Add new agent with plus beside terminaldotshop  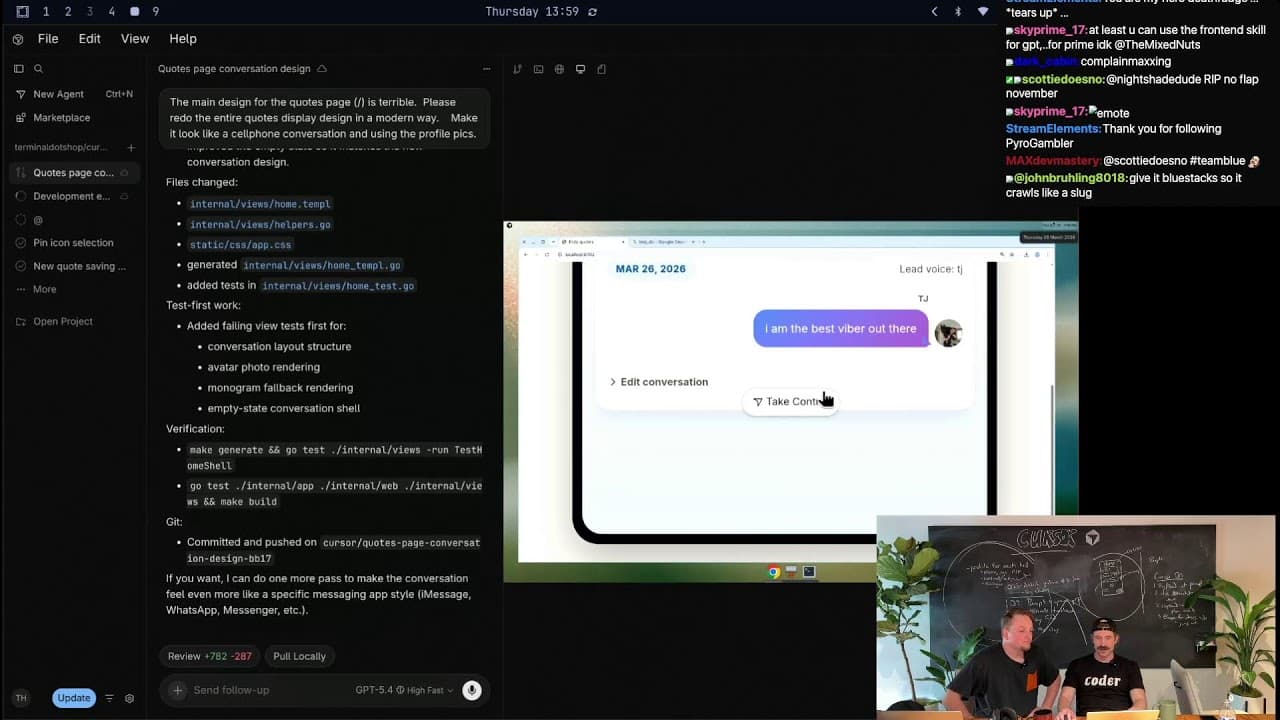click(x=130, y=148)
